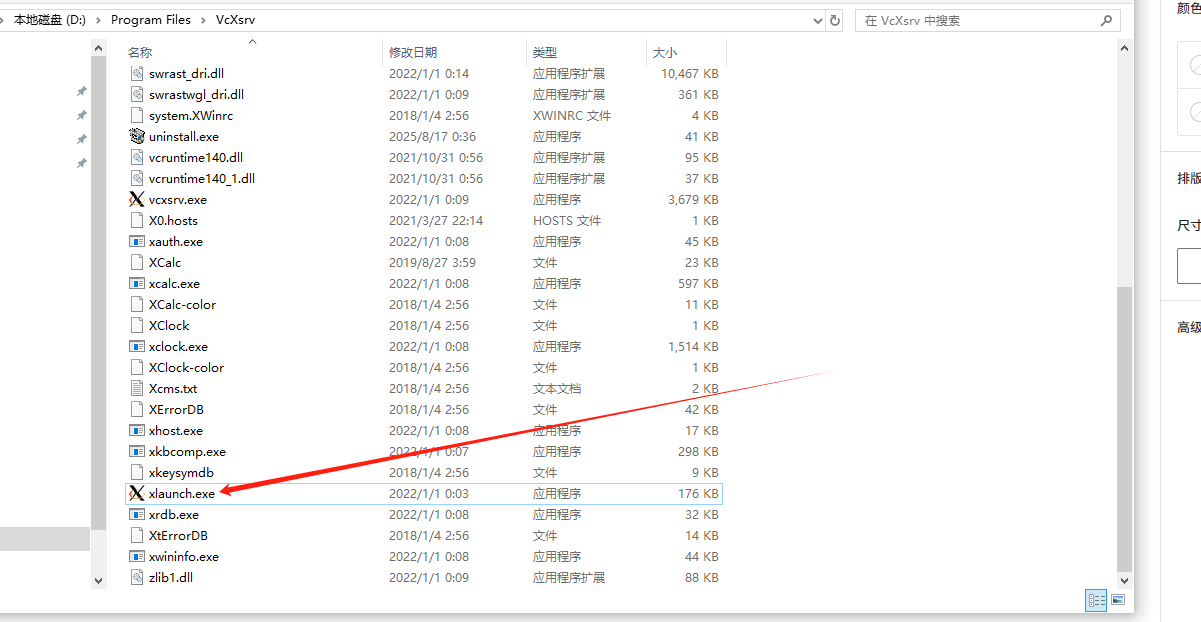
Task: Click the search magnifier icon
Action: pos(1107,20)
